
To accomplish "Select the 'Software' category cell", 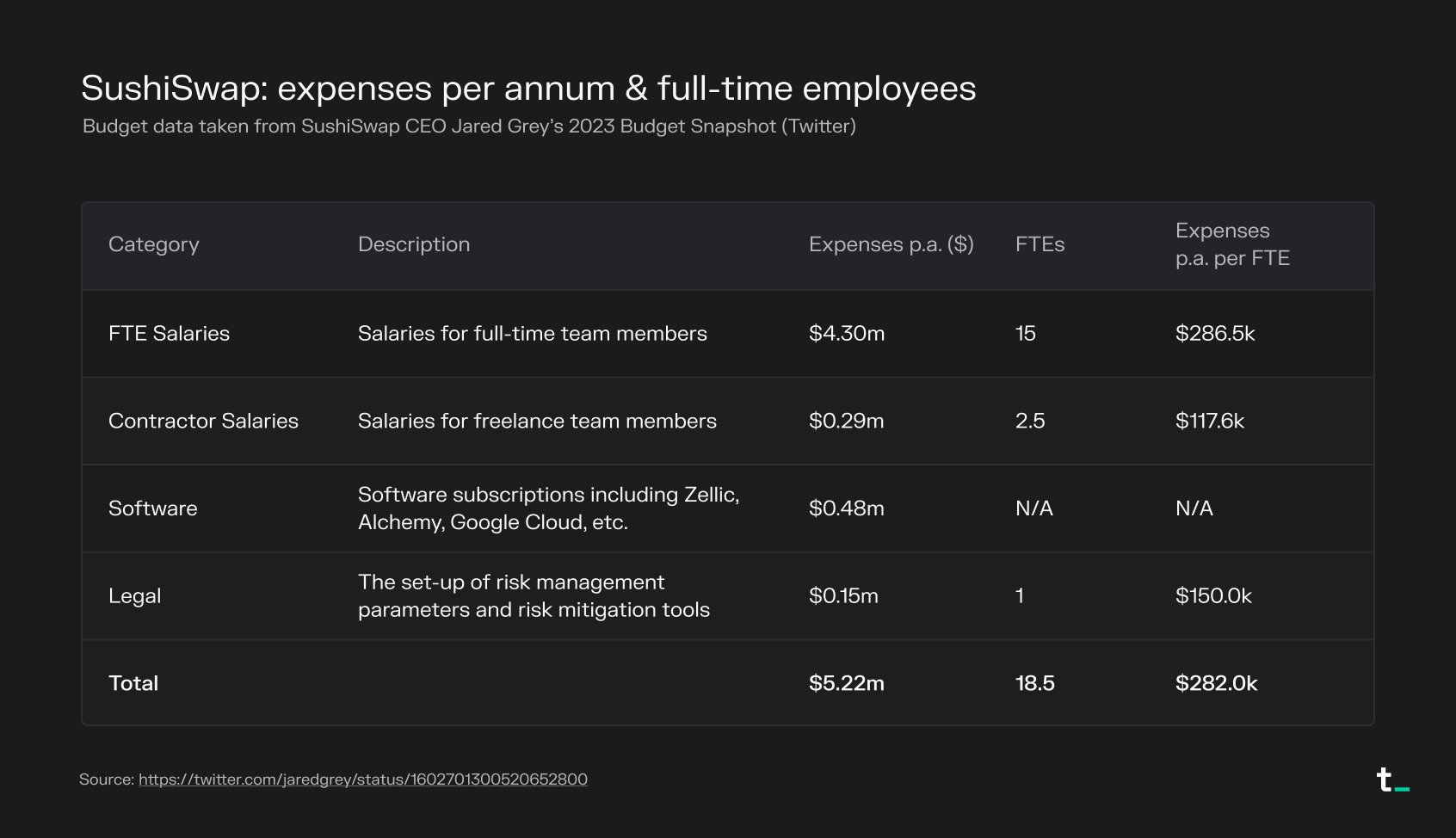I will [x=153, y=508].
